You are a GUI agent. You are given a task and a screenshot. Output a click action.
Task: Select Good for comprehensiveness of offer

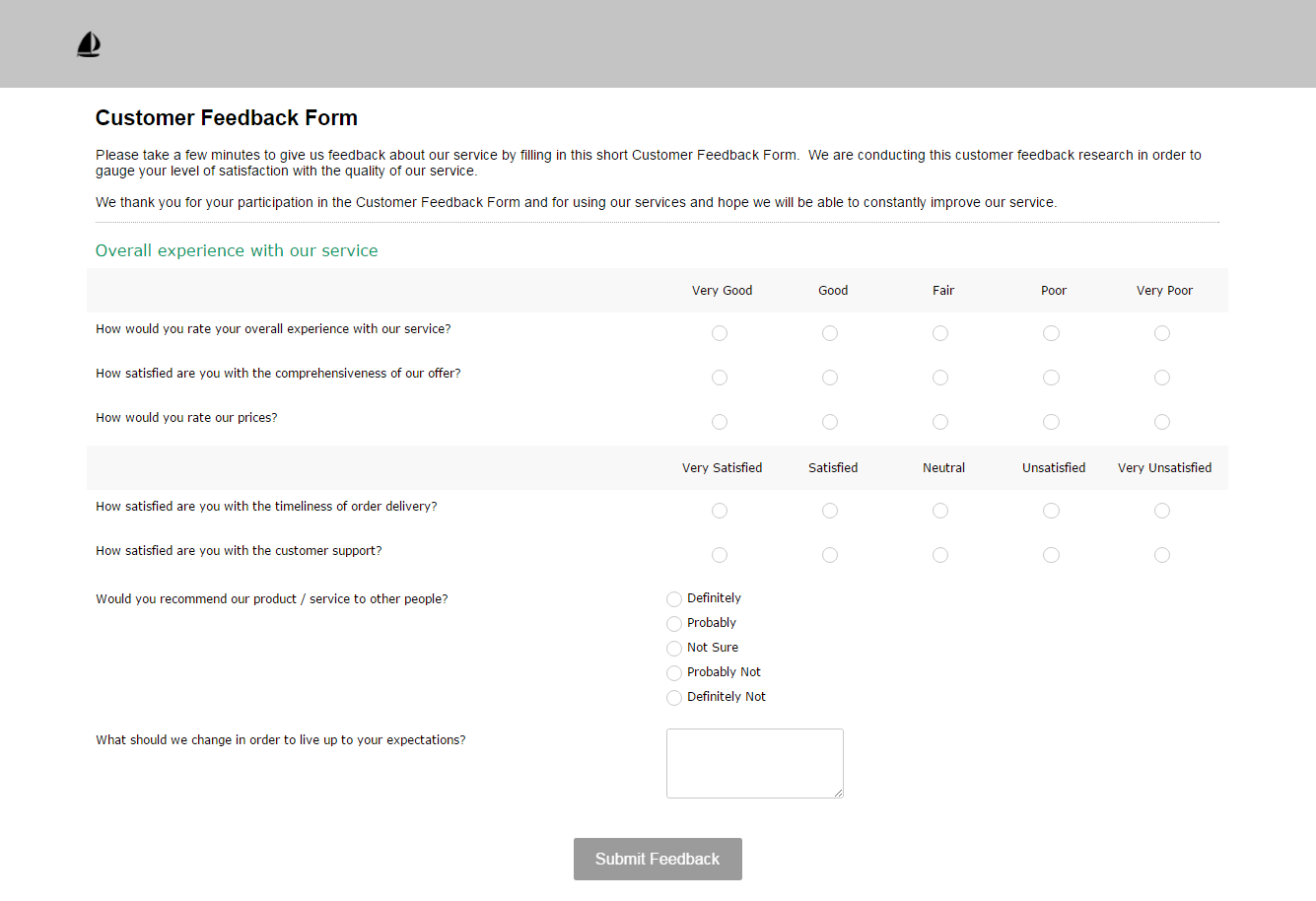[830, 378]
